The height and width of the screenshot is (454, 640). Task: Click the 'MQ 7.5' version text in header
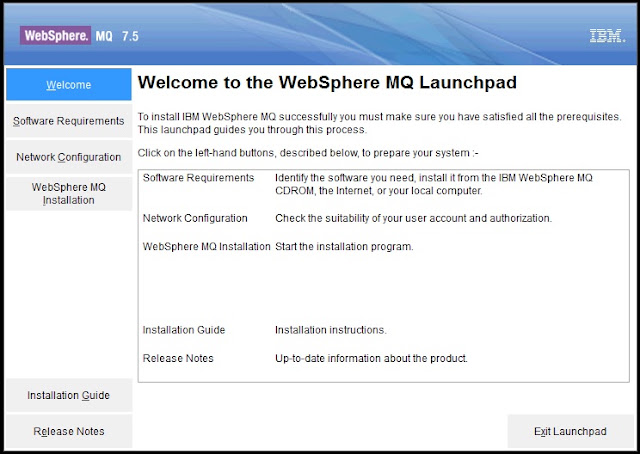point(117,36)
